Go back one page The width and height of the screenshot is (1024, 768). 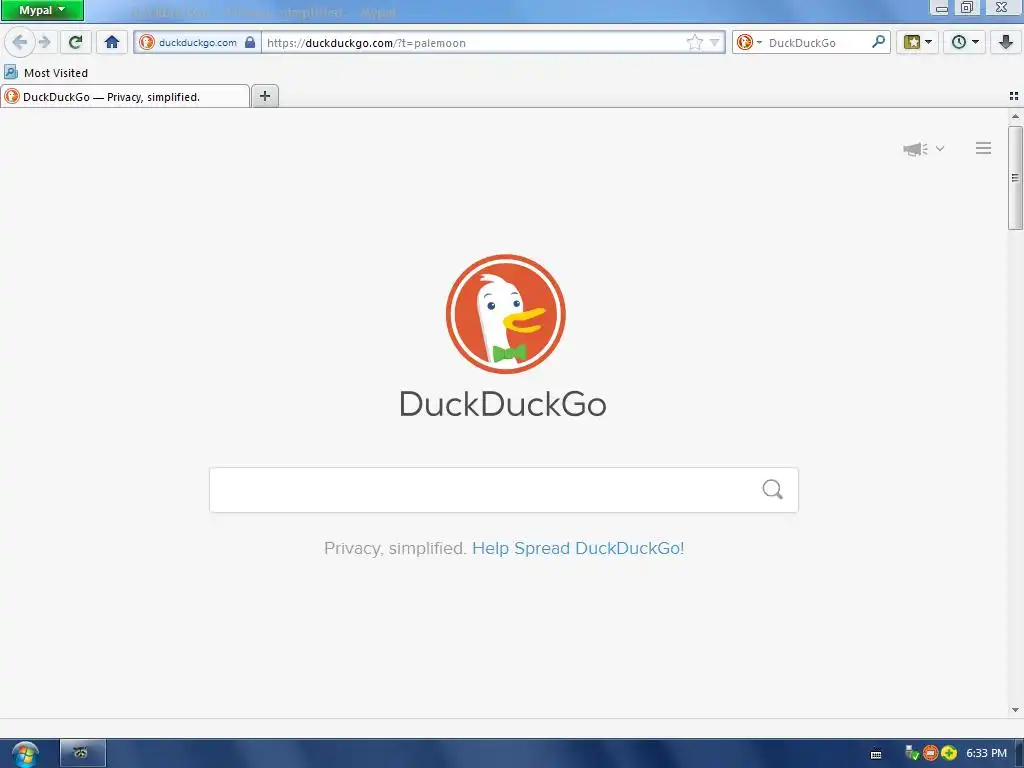19,42
